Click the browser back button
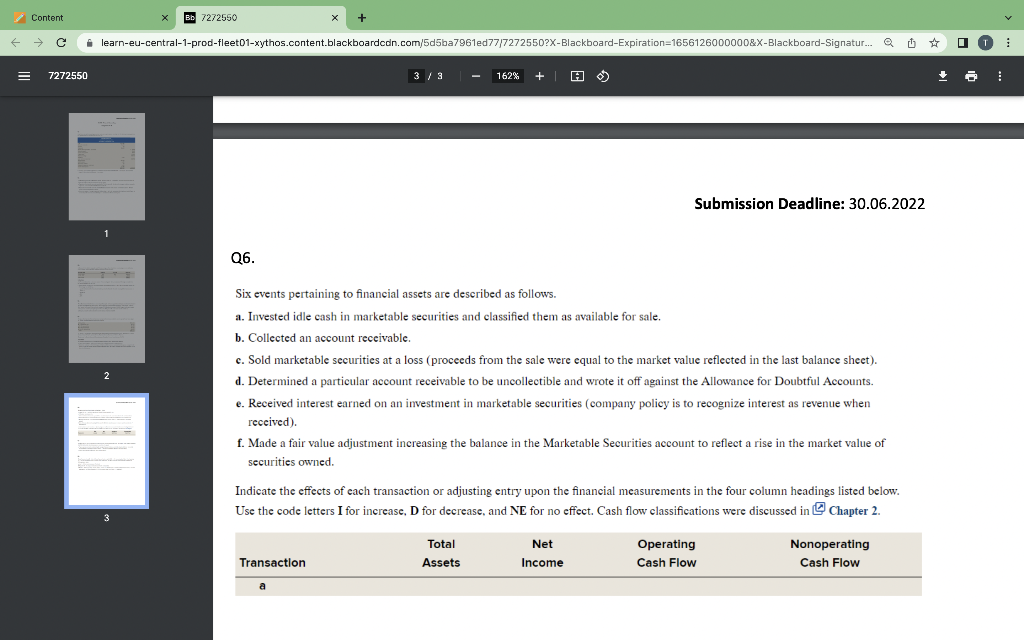The height and width of the screenshot is (640, 1024). 13,44
